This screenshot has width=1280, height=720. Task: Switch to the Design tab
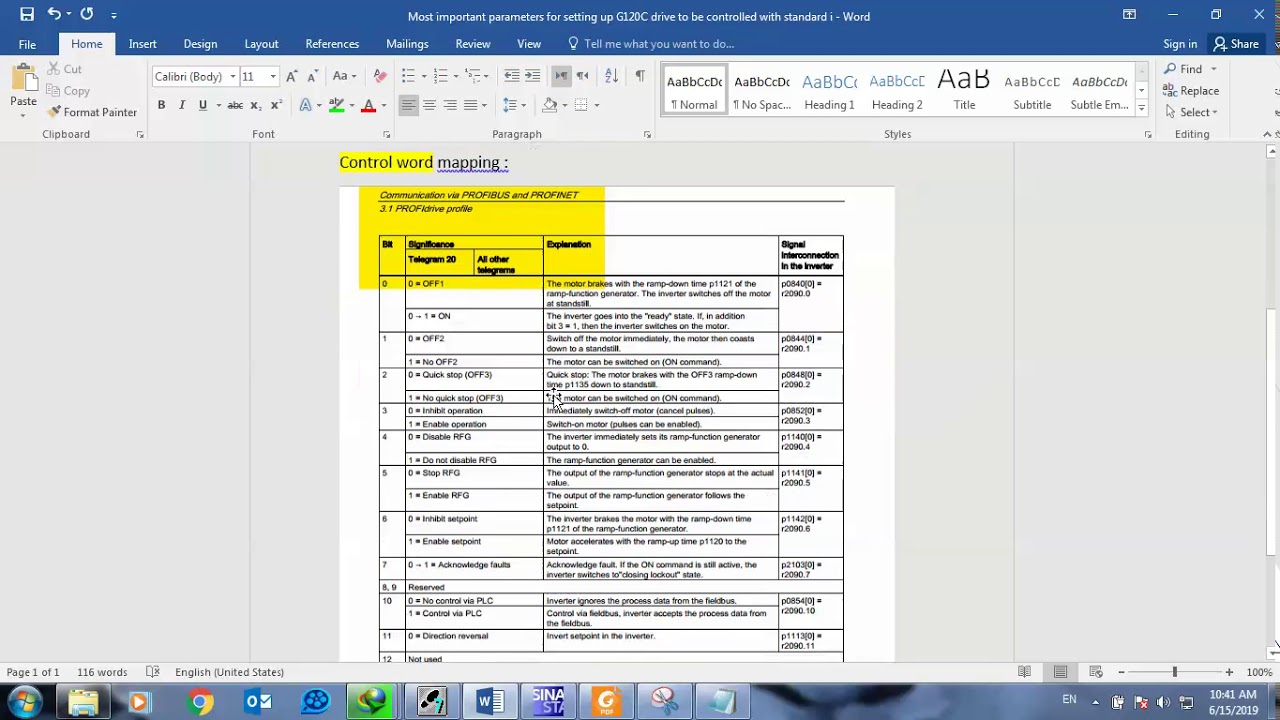[x=200, y=44]
